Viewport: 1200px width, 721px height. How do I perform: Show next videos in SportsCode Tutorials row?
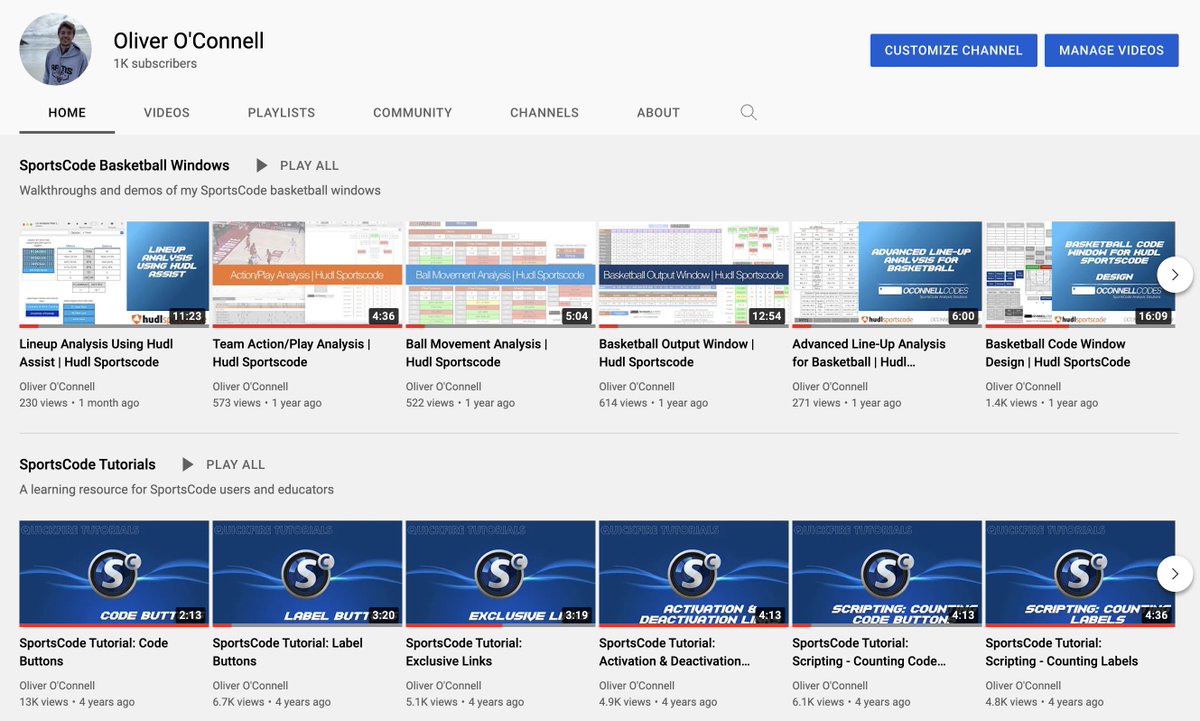[x=1175, y=573]
